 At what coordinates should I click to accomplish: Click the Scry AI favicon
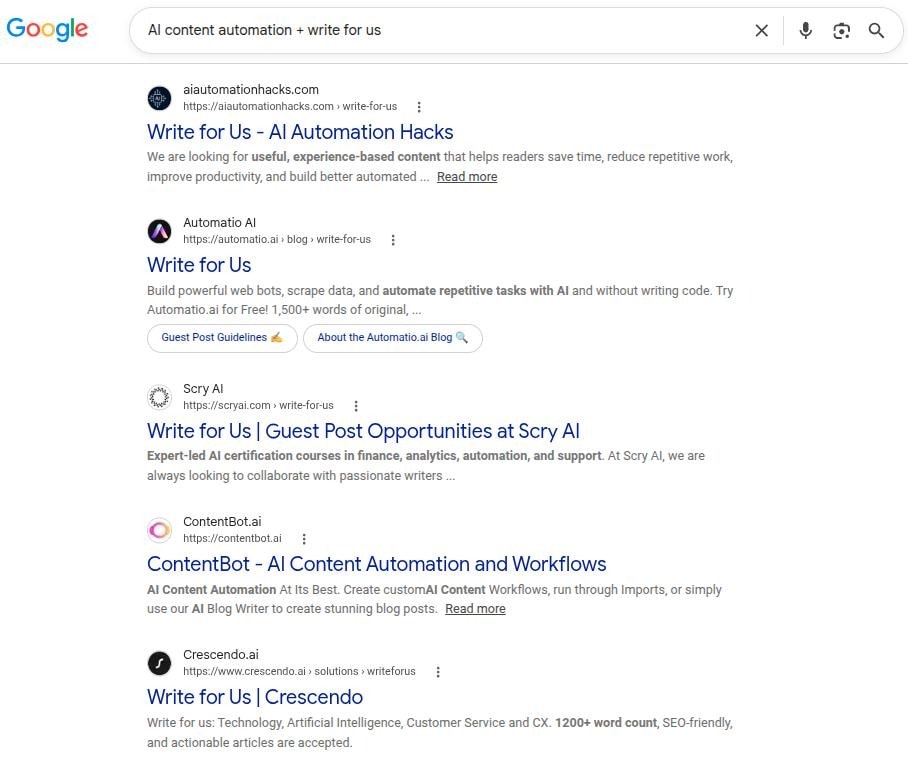(x=159, y=397)
